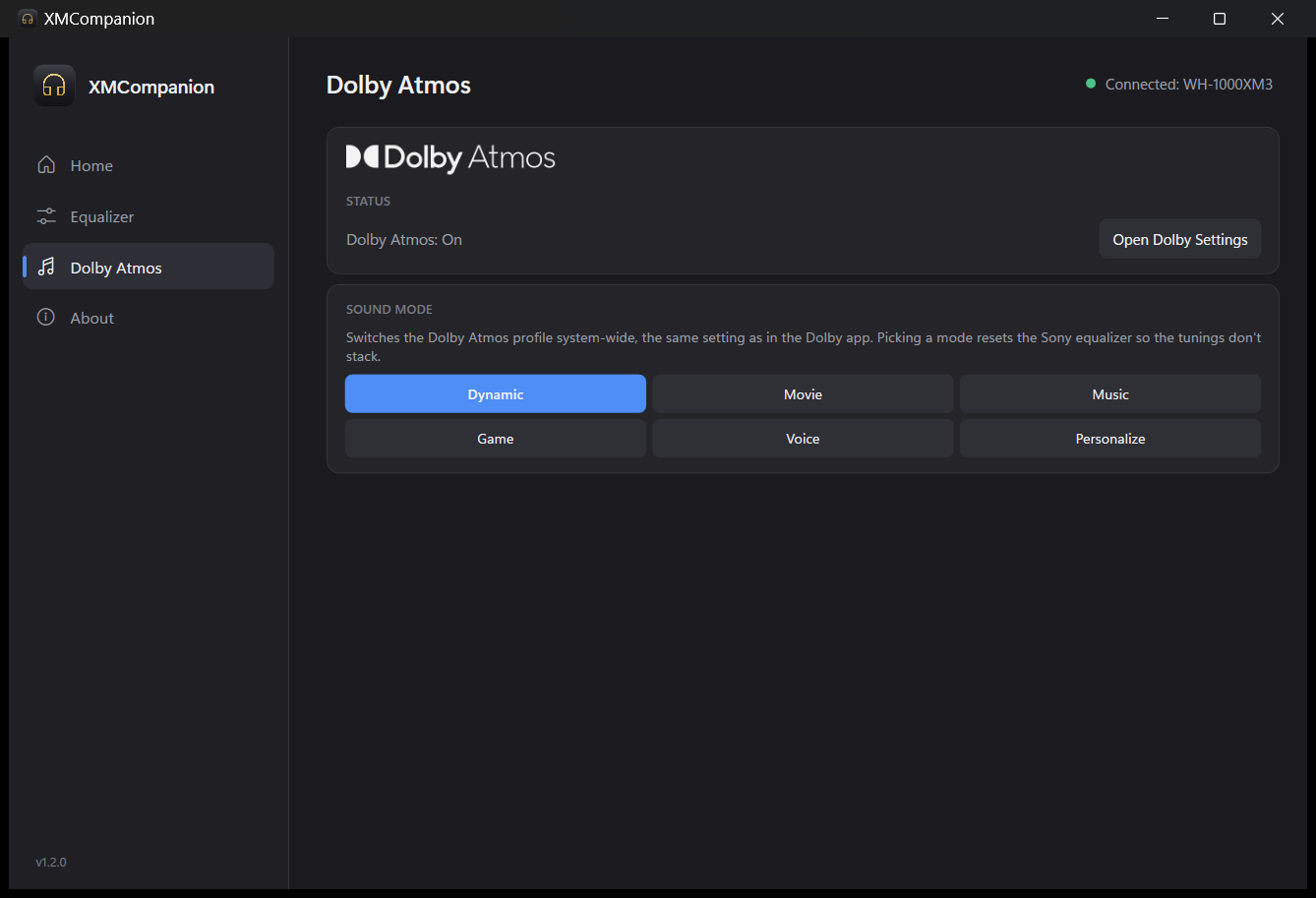Click the 'Dolby Atmos: On' status text
Viewport: 1316px width, 898px height.
point(404,240)
